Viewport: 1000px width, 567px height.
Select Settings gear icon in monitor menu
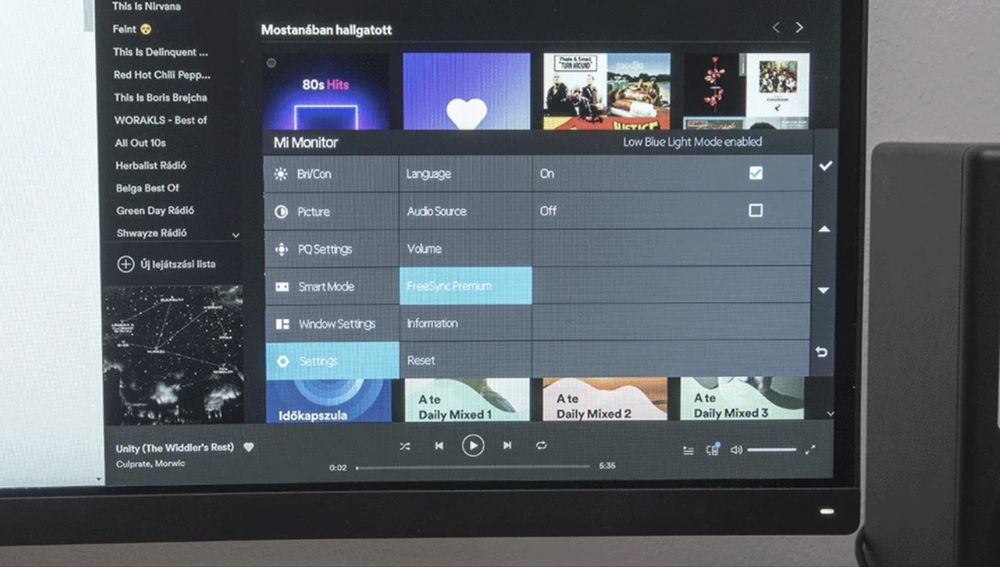pos(283,361)
